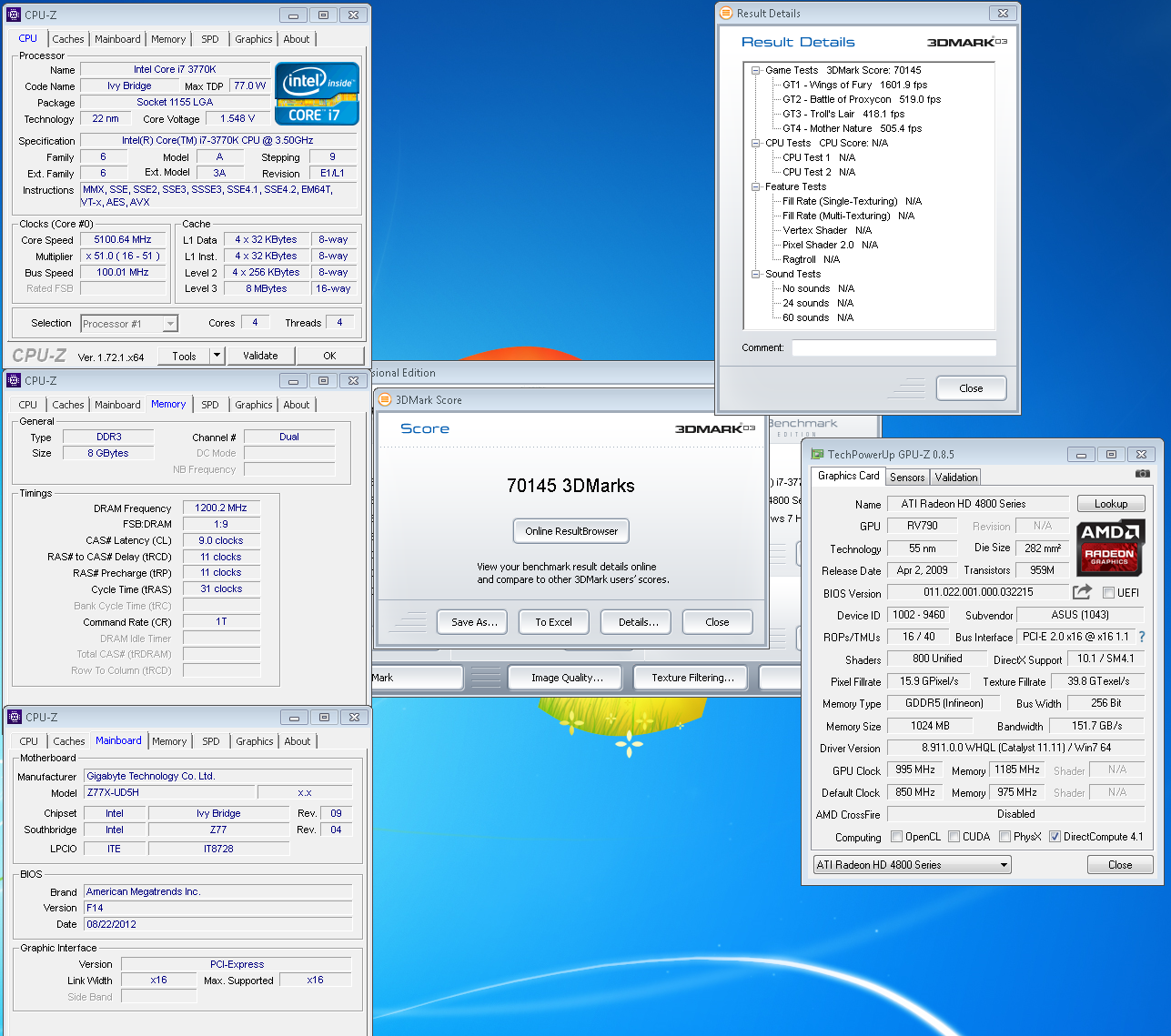Open the SPD tab in top CPU-Z window
1171x1036 pixels.
click(210, 39)
